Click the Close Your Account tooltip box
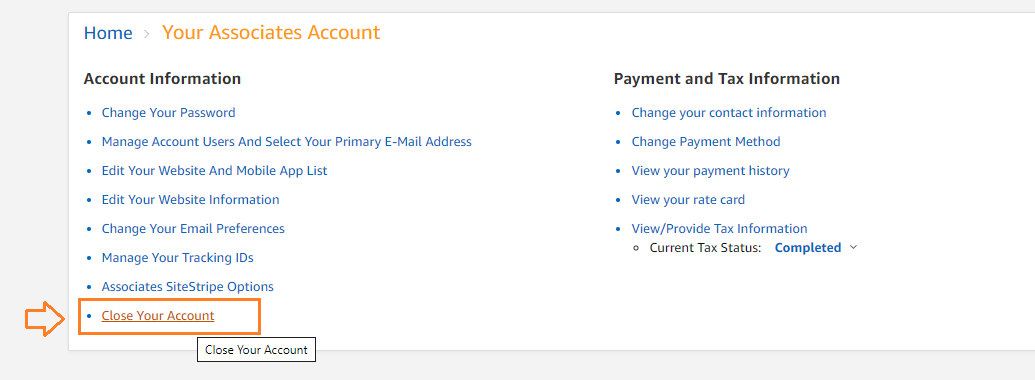Screen dimensions: 1035x380 pos(256,350)
